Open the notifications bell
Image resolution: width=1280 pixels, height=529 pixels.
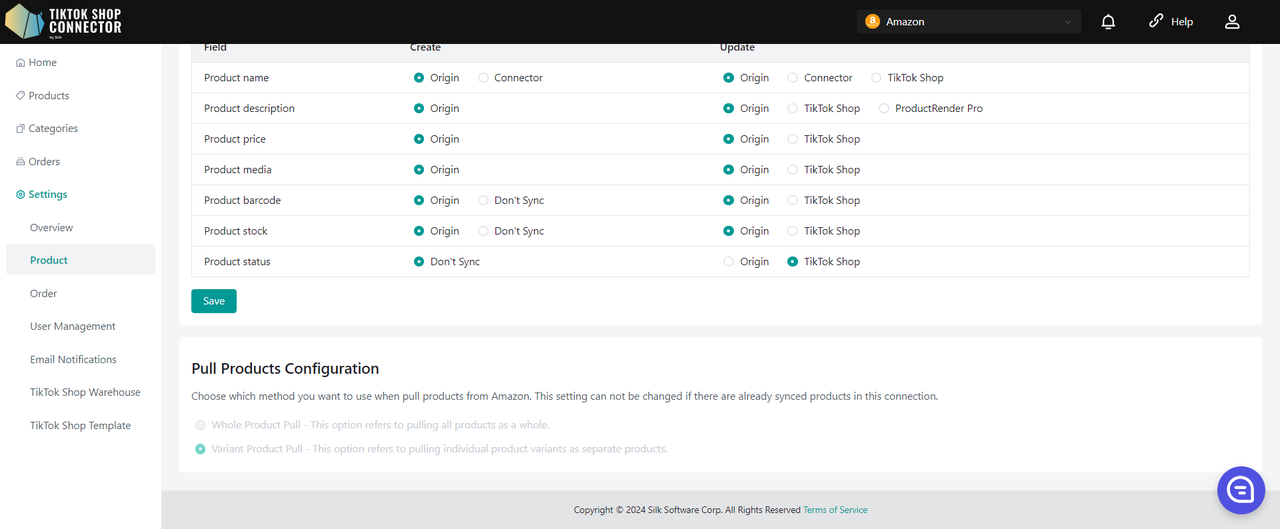point(1108,22)
